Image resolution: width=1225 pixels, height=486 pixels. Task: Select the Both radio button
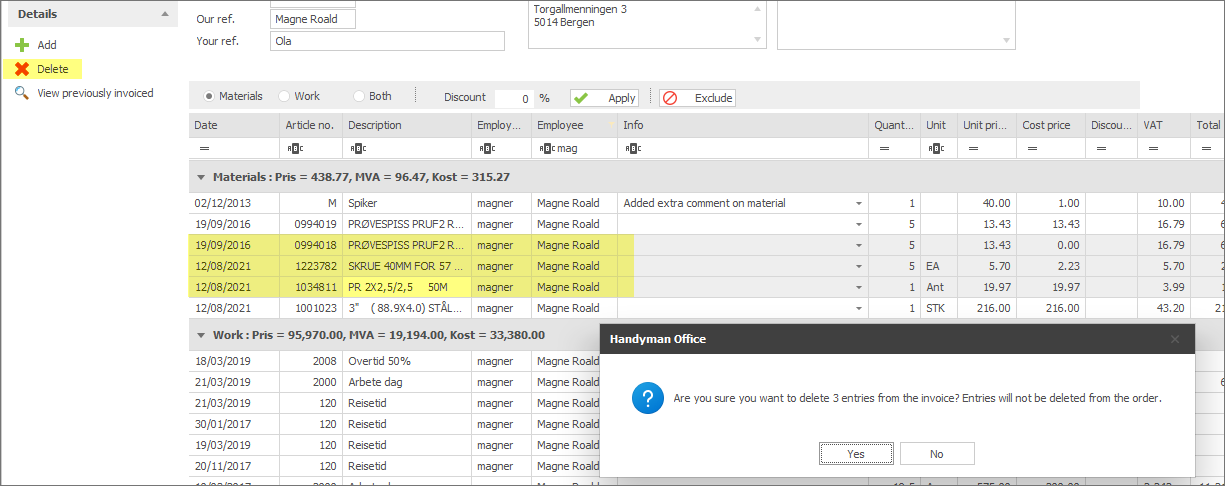tap(359, 97)
